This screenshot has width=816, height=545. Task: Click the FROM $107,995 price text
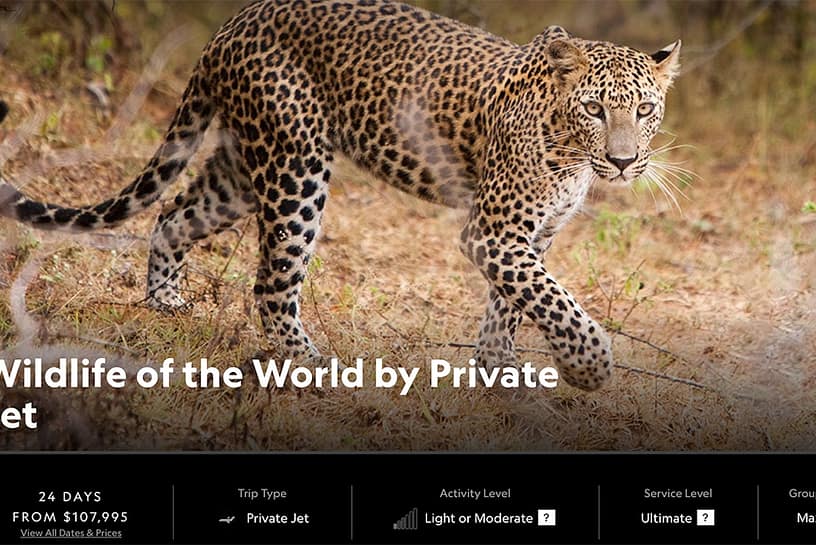pyautogui.click(x=70, y=517)
